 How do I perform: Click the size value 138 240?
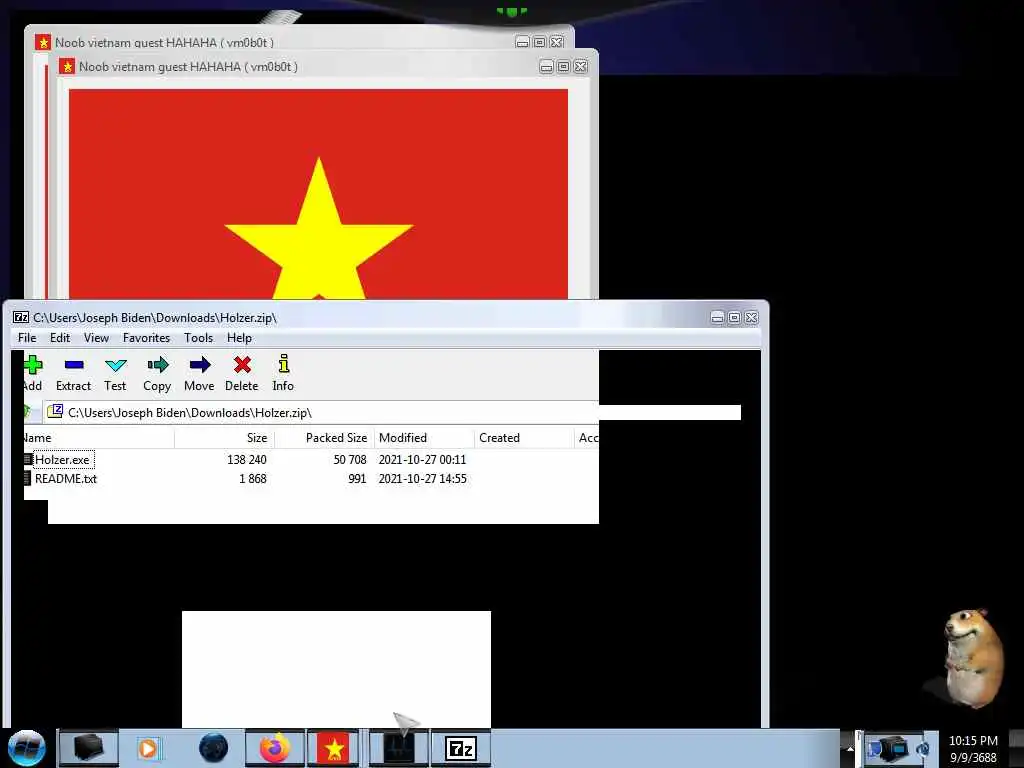(247, 460)
